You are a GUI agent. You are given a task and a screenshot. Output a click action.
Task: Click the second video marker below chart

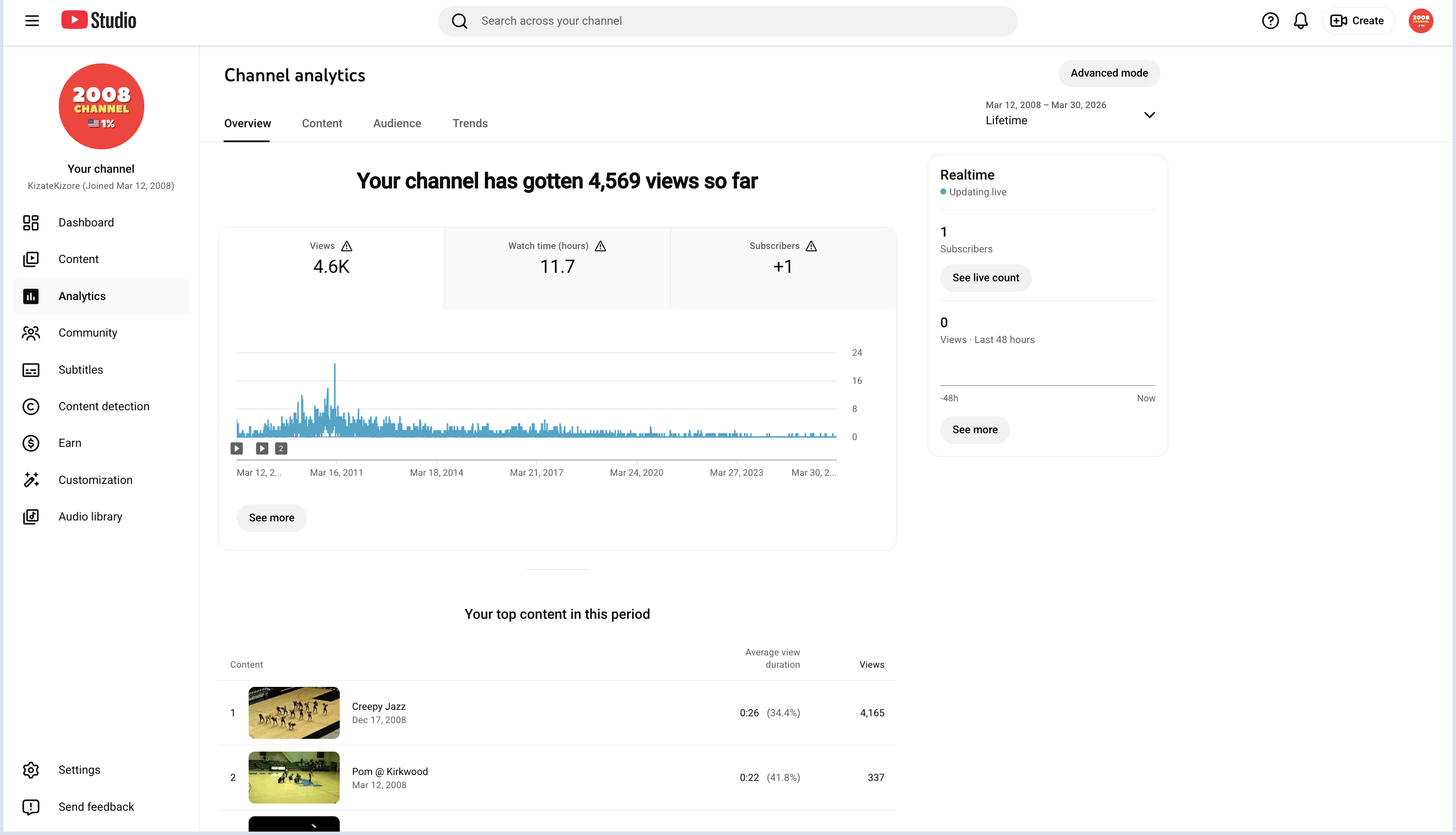pos(261,449)
